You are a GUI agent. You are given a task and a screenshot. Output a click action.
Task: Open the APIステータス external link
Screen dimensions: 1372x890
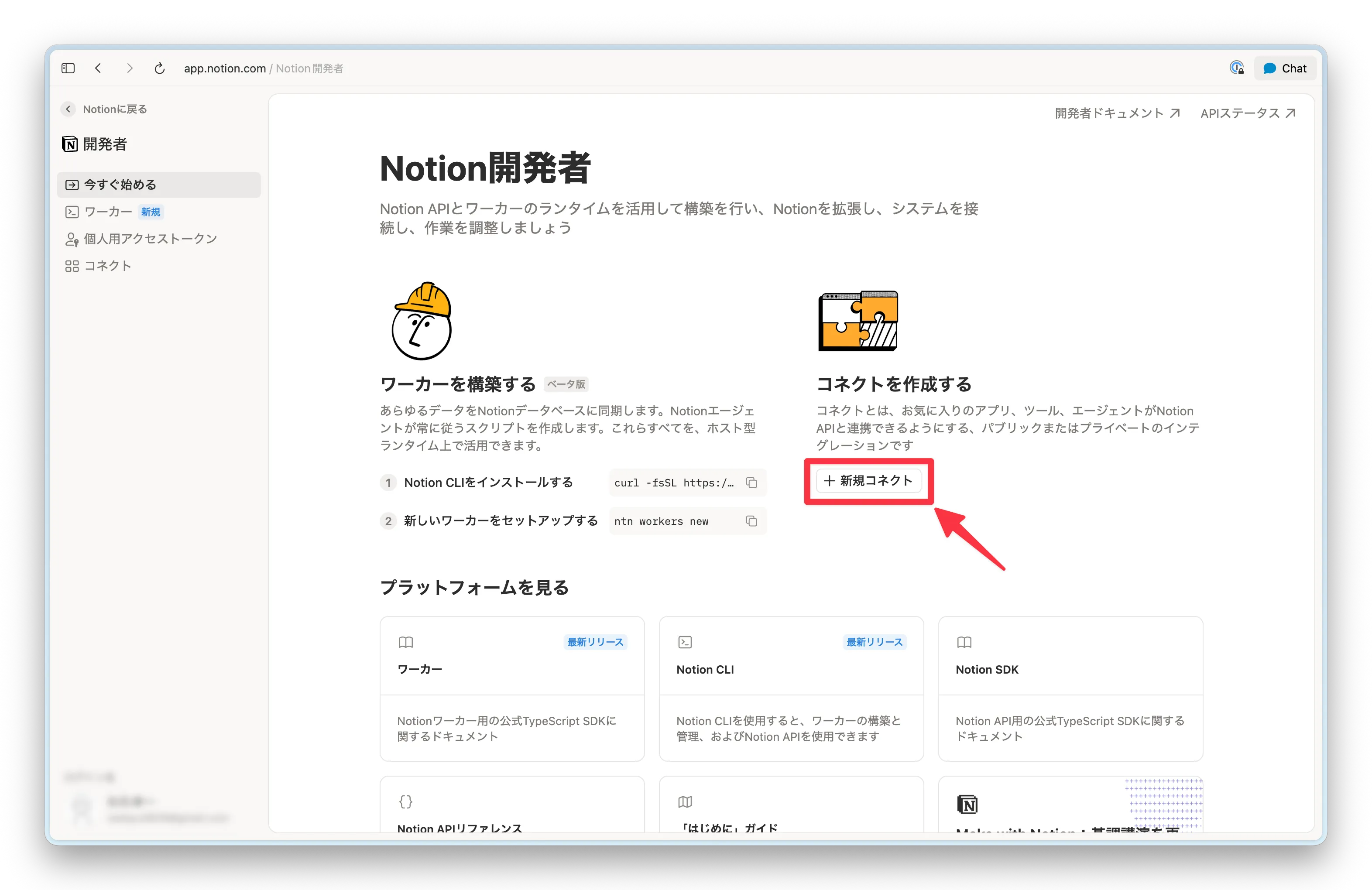click(1248, 113)
